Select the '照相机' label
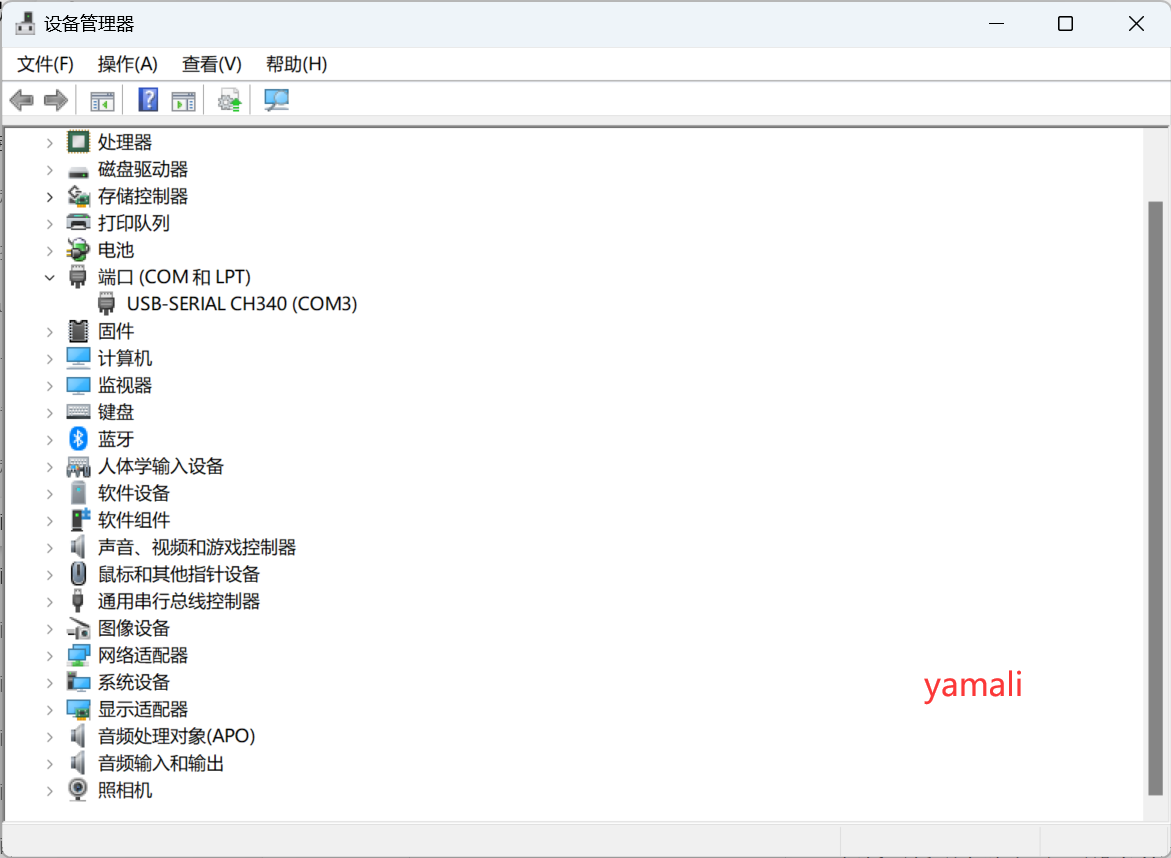The image size is (1171, 858). (125, 790)
